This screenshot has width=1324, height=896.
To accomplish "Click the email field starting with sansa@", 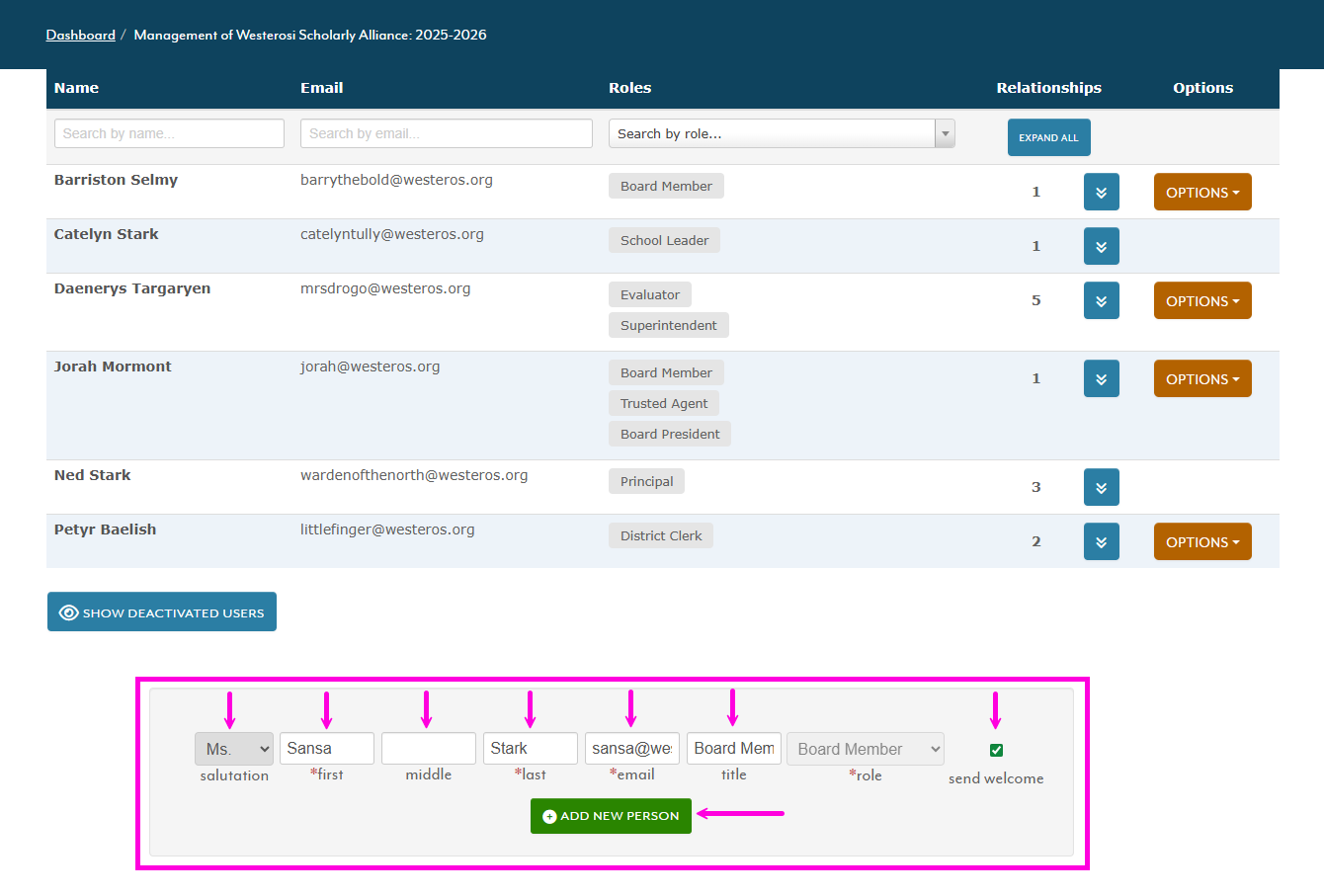I will pos(632,748).
